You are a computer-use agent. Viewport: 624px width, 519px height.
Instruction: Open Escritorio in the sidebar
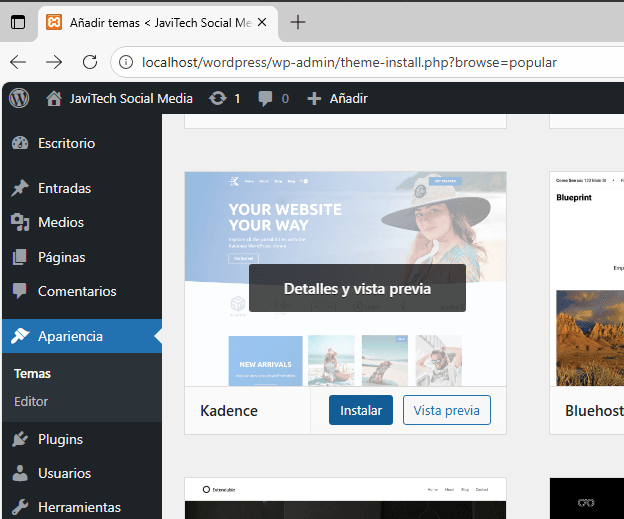[66, 143]
